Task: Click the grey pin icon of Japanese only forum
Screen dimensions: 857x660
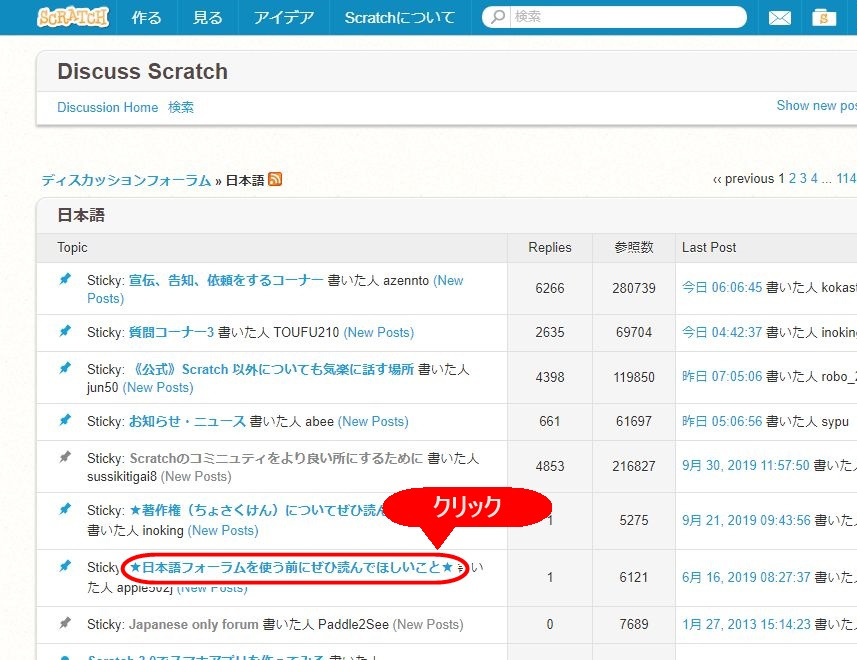Action: point(65,623)
